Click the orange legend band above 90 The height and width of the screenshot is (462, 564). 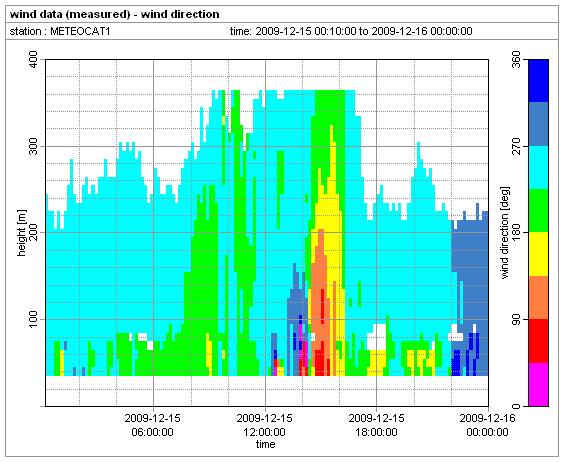(x=538, y=298)
